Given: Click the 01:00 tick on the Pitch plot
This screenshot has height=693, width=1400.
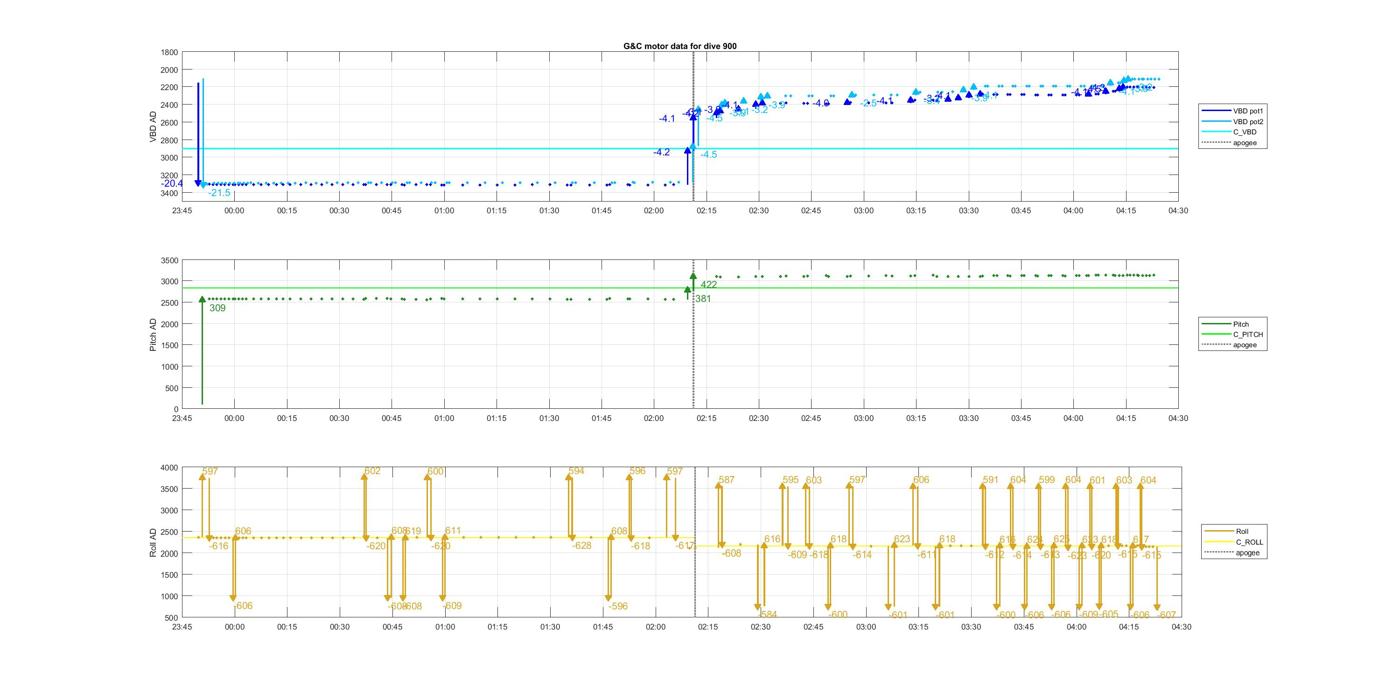Looking at the screenshot, I should 444,418.
